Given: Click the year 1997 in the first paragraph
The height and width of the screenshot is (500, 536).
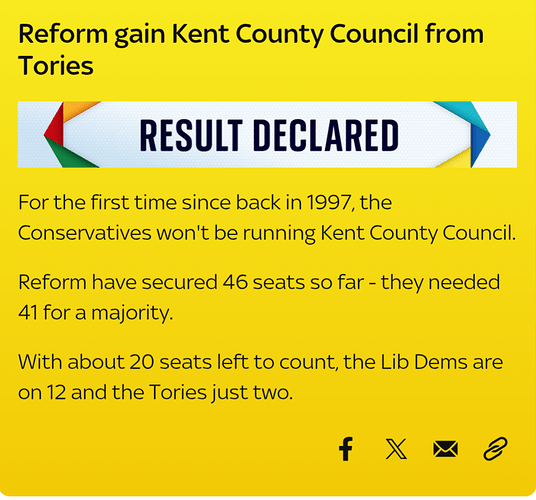Looking at the screenshot, I should tap(328, 202).
